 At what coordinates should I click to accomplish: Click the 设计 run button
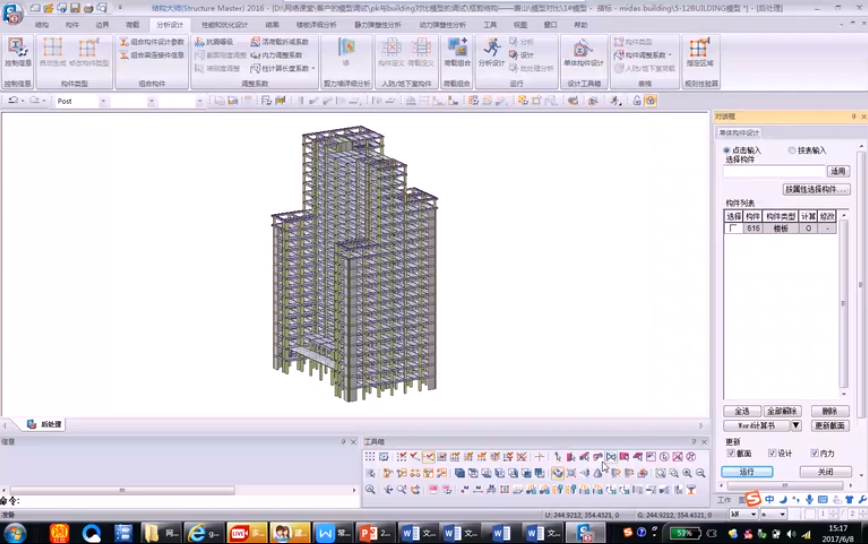pyautogui.click(x=521, y=55)
